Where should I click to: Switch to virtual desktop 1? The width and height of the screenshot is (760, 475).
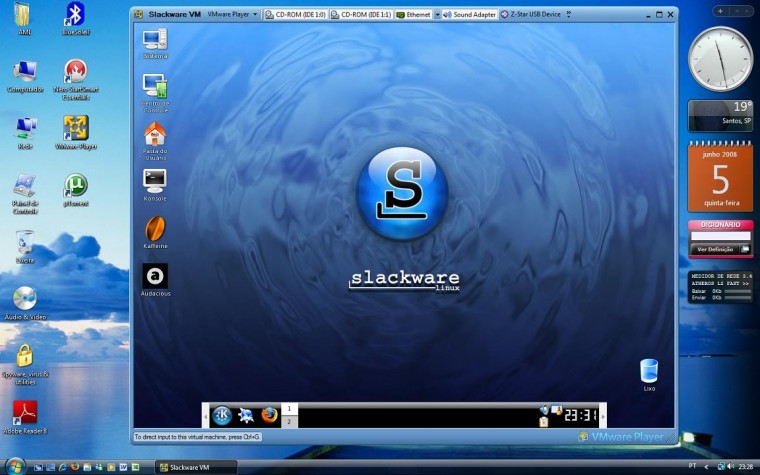pos(289,409)
